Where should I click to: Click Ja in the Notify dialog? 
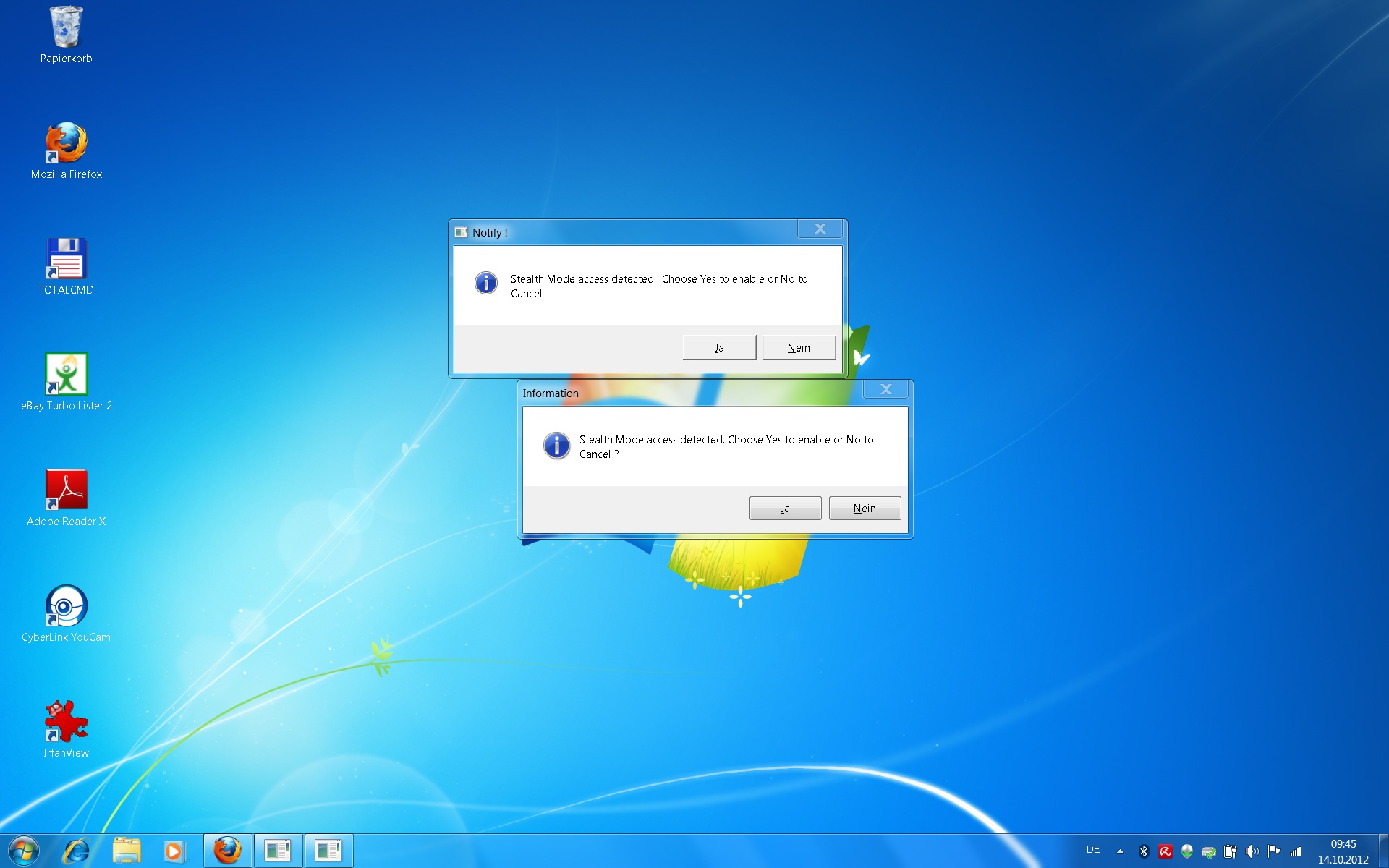coord(719,347)
